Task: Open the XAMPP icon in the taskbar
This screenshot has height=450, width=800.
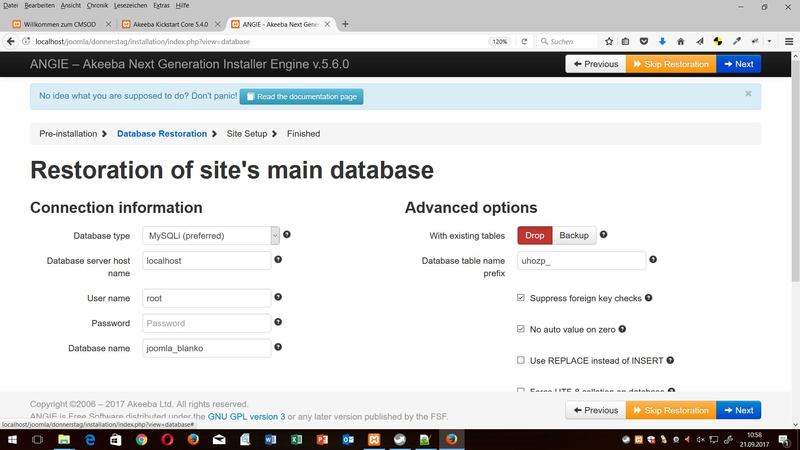Action: pyautogui.click(x=374, y=439)
